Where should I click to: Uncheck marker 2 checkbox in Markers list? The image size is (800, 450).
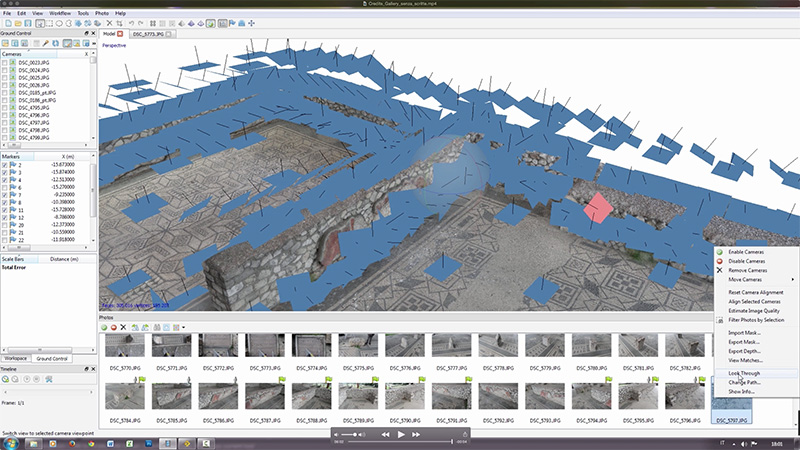coord(6,165)
